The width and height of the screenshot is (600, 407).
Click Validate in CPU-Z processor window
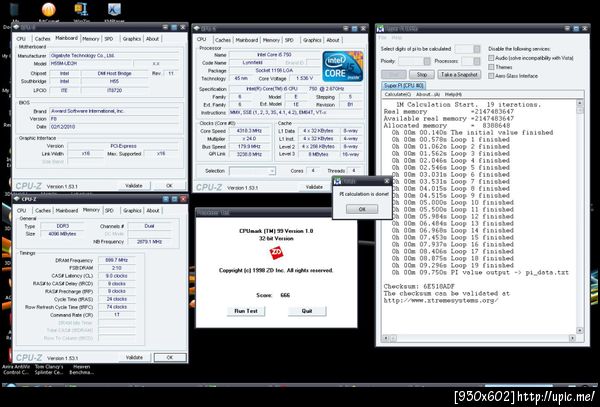tap(314, 187)
